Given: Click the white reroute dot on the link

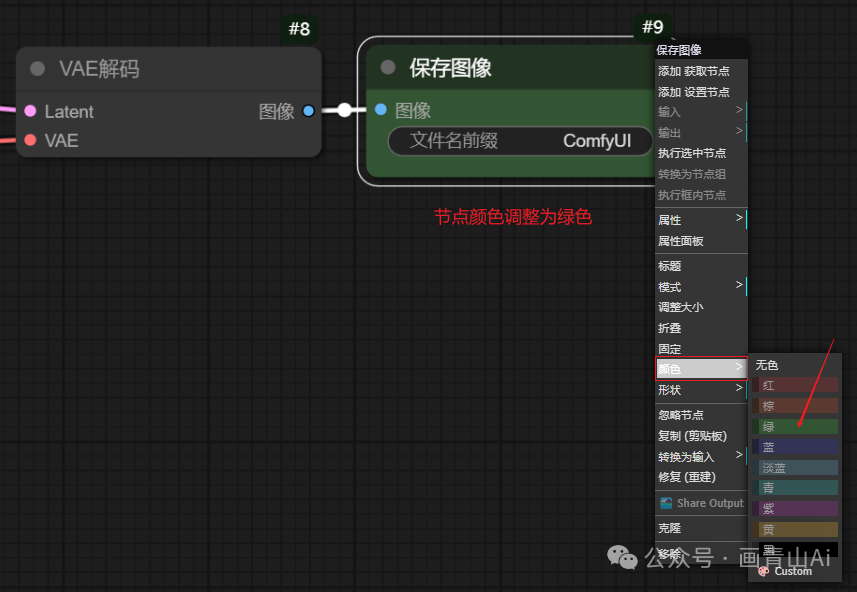Looking at the screenshot, I should (344, 110).
